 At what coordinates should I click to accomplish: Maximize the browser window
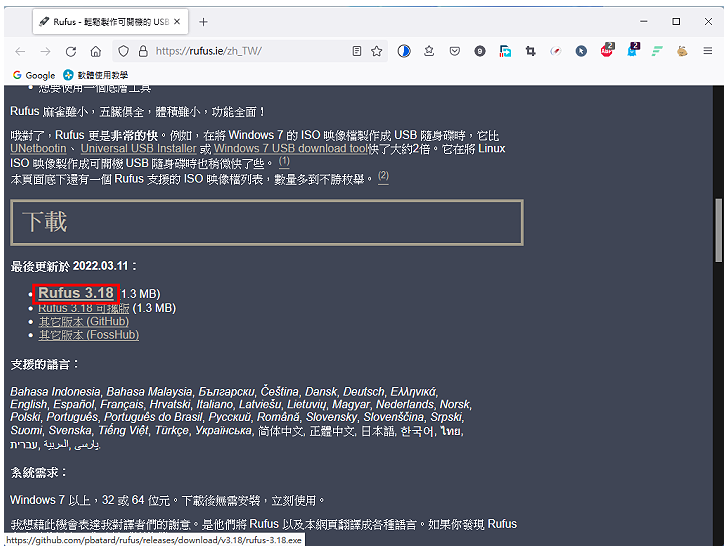coord(676,21)
